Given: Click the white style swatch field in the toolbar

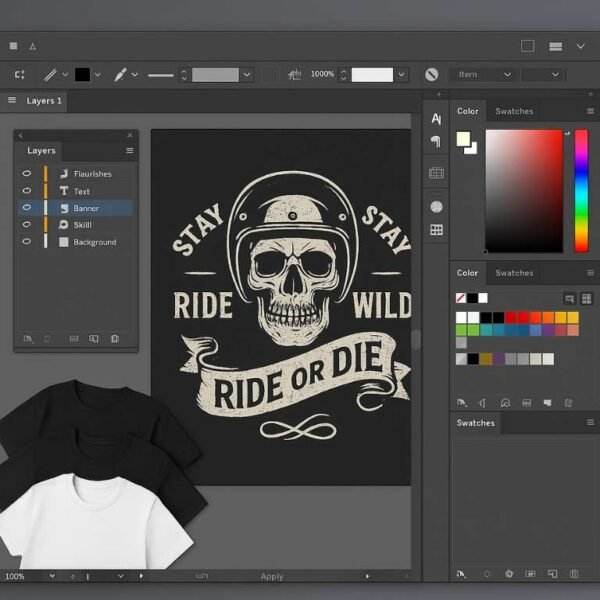Looking at the screenshot, I should [372, 75].
